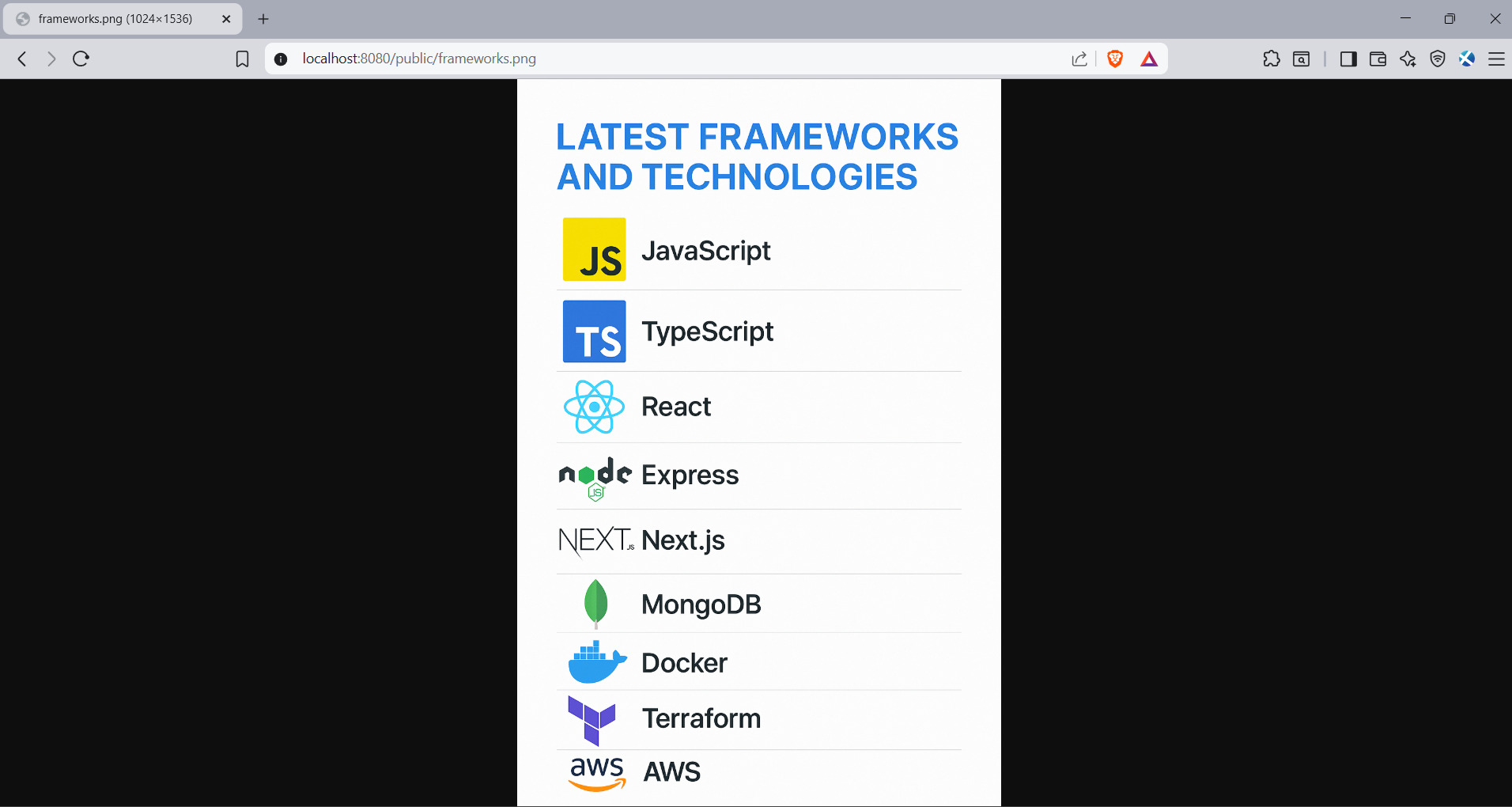This screenshot has height=807, width=1512.
Task: Click the "Docker" label
Action: (x=684, y=663)
